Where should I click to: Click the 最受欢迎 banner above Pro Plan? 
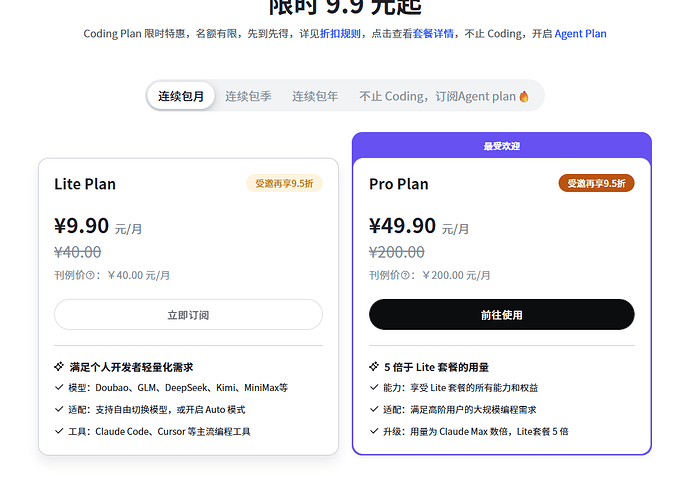pos(502,146)
